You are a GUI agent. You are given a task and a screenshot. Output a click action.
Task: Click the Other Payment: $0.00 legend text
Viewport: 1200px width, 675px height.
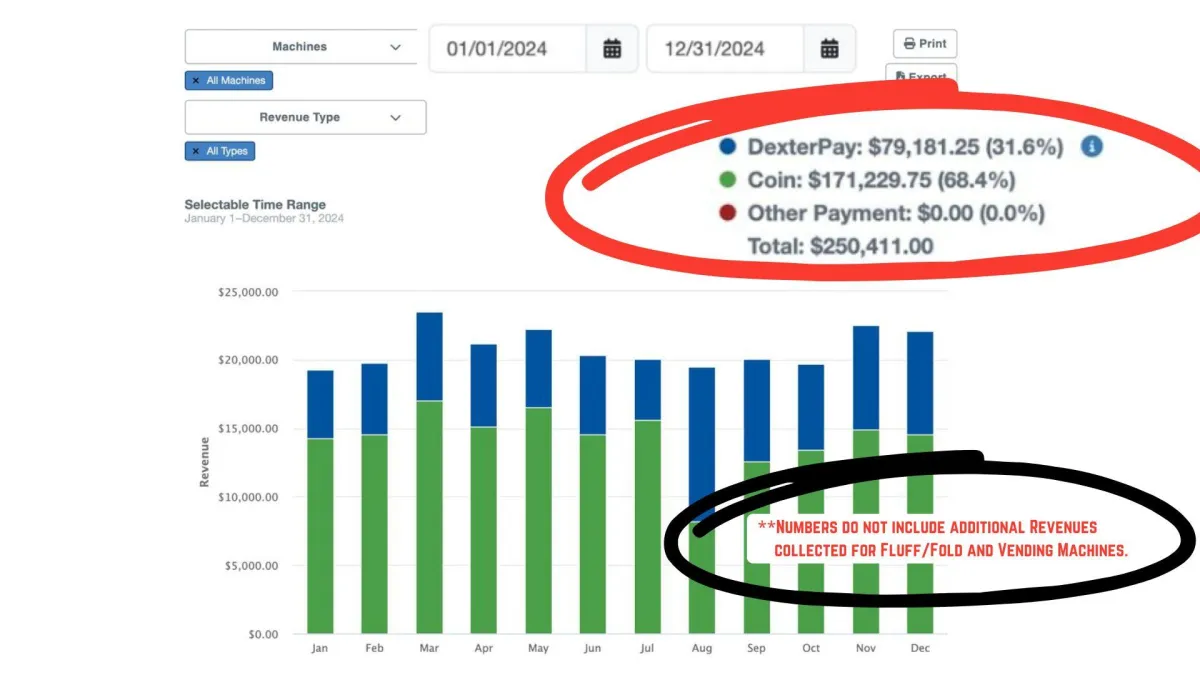pos(896,213)
